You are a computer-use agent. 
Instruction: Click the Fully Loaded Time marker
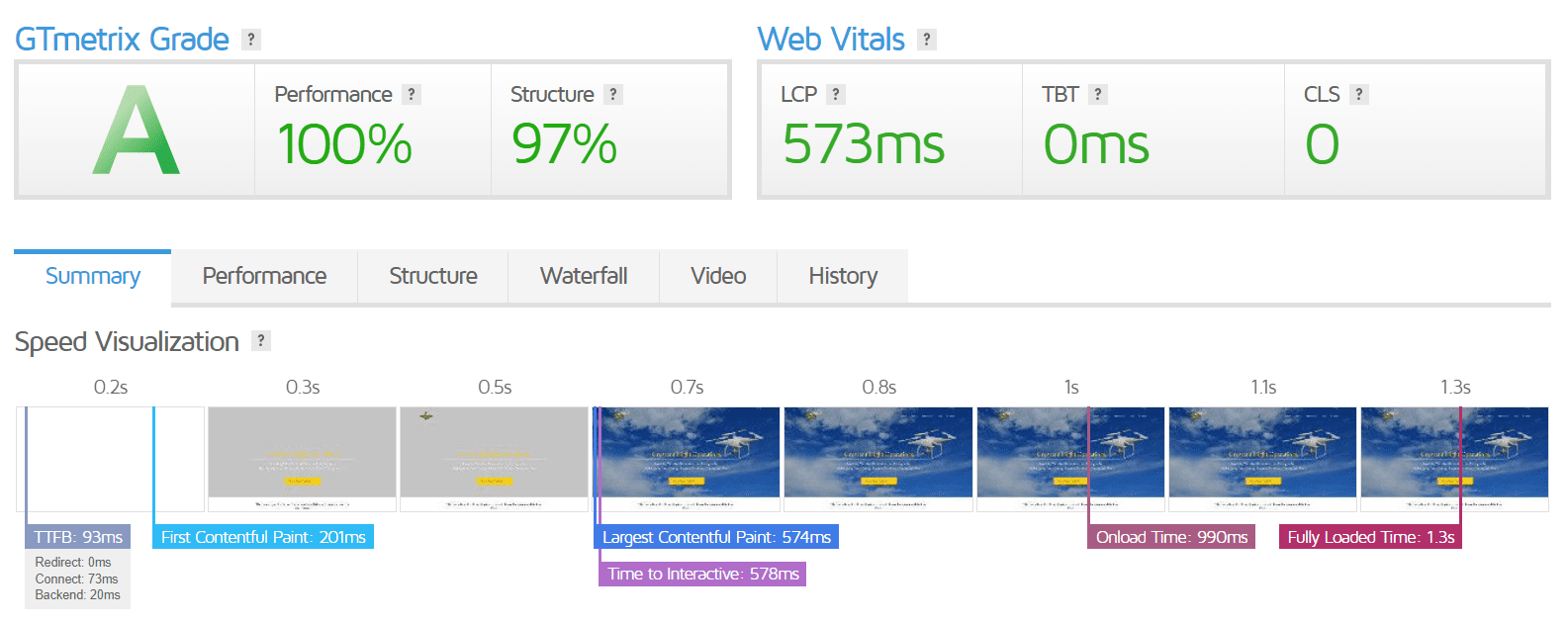1370,537
